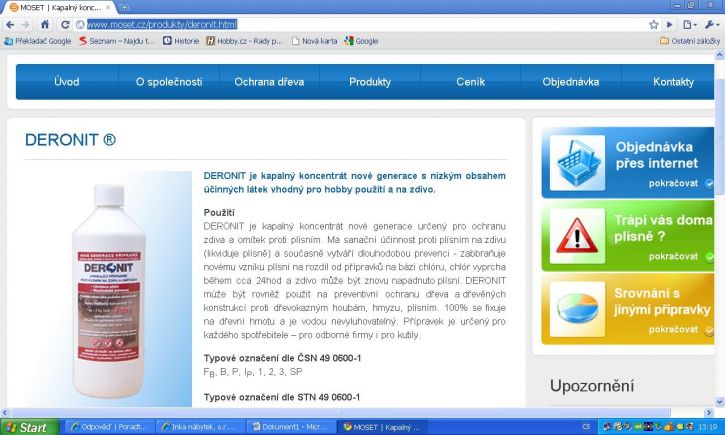Click the horizontal scrollbar left arrow
The width and height of the screenshot is (725, 435).
point(5,412)
